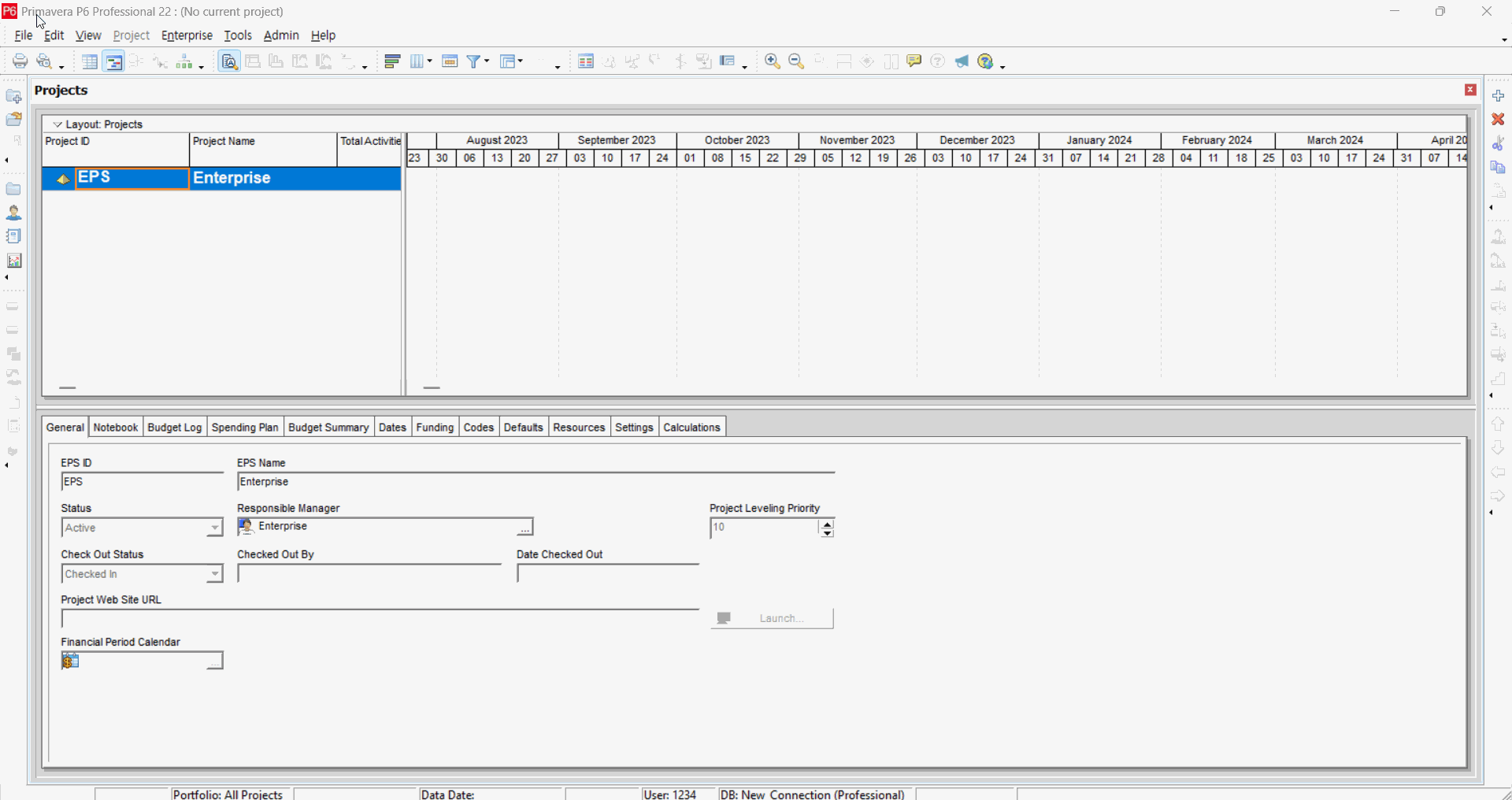Click the Cut icon on right command bar
Screen dimensions: 1512x800
tap(1498, 143)
